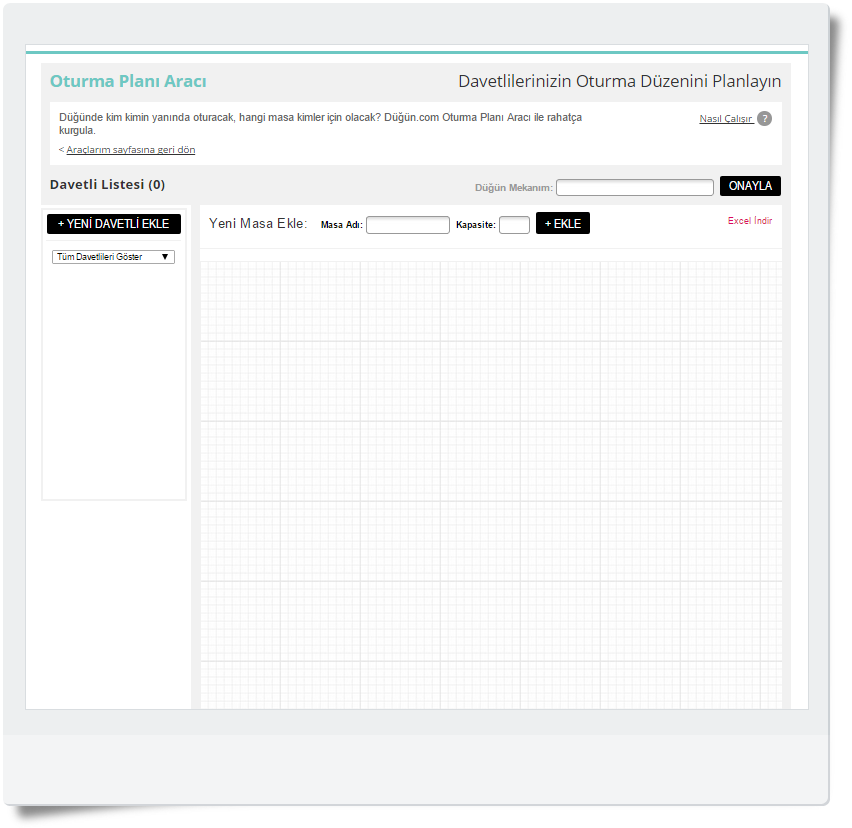Click the Oturma Planı Aracı heading
This screenshot has height=828, width=852.
point(128,81)
